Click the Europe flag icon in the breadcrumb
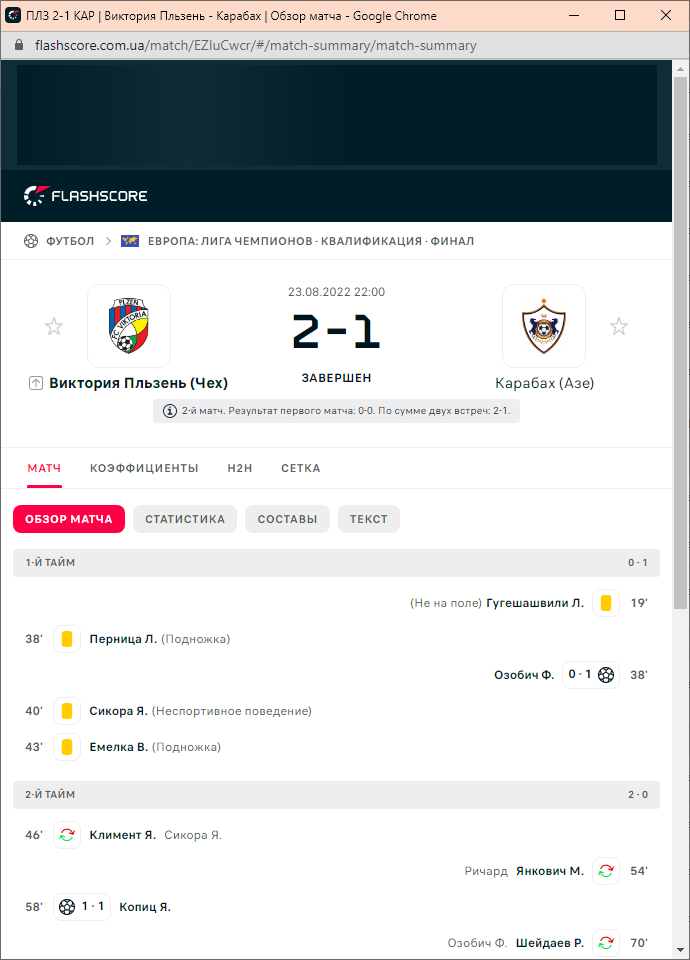Viewport: 690px width, 960px height. [x=130, y=241]
